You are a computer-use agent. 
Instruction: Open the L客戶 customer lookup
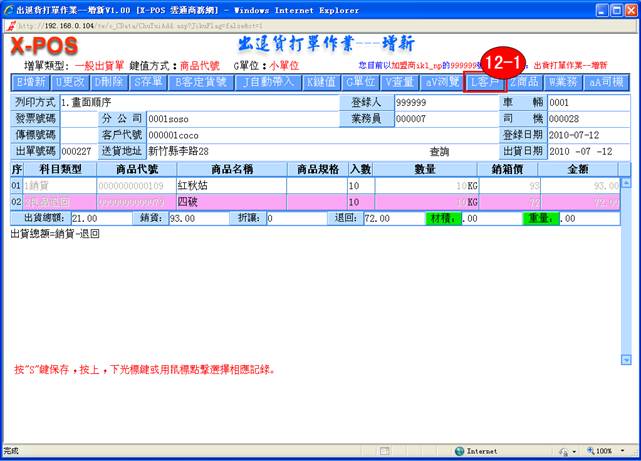[x=486, y=82]
